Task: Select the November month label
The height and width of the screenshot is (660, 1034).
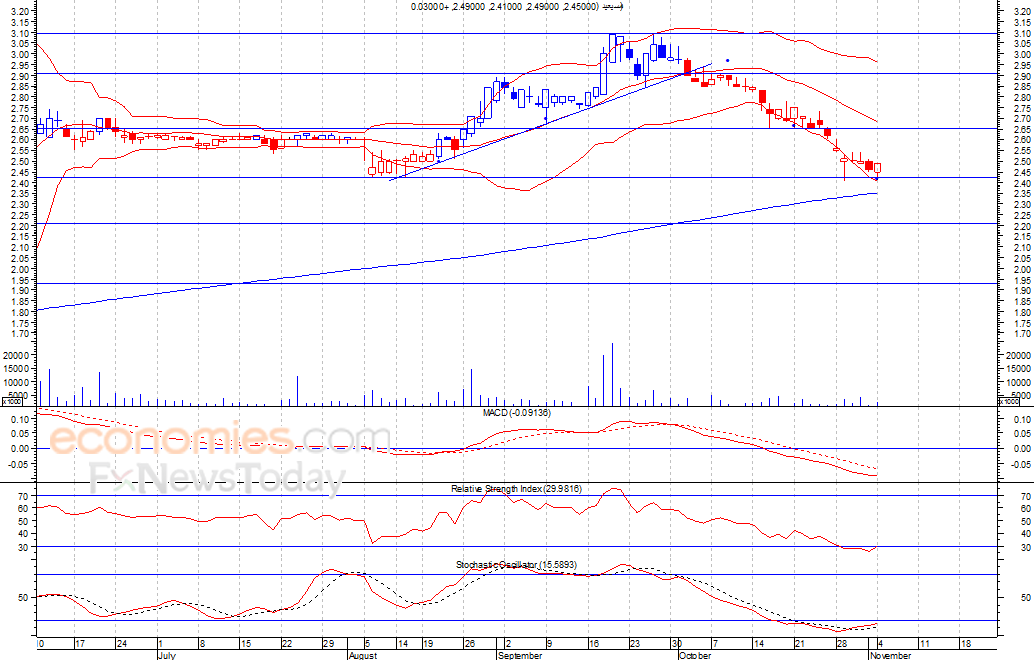Action: click(890, 655)
